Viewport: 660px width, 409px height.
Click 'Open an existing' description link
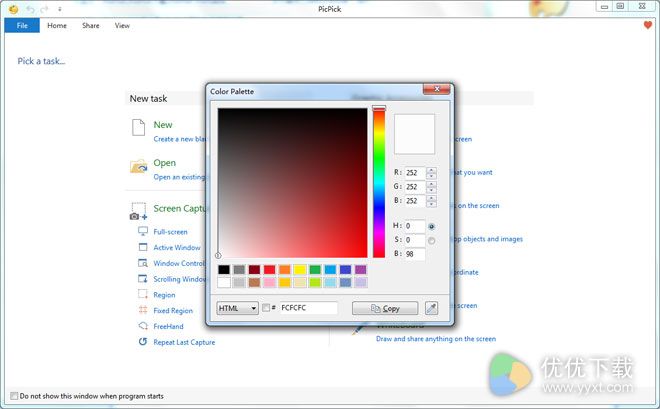(179, 177)
